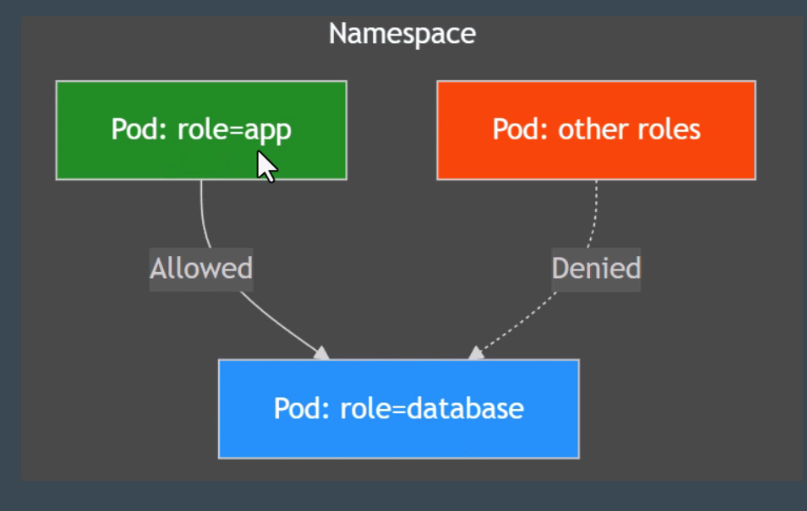This screenshot has width=807, height=511.
Task: Click the Namespace title text
Action: (402, 34)
